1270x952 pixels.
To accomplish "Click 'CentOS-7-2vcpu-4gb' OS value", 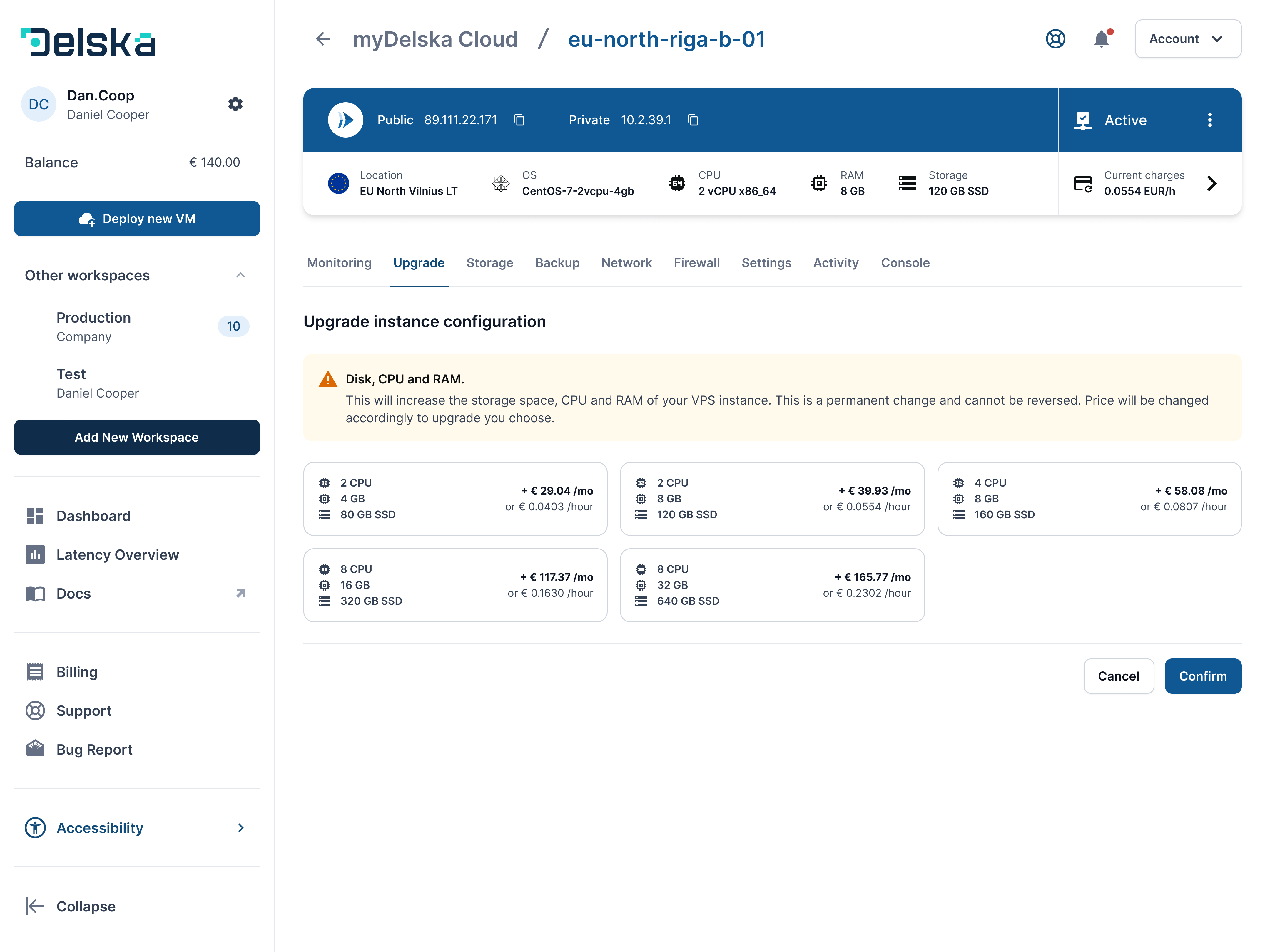I will click(578, 191).
